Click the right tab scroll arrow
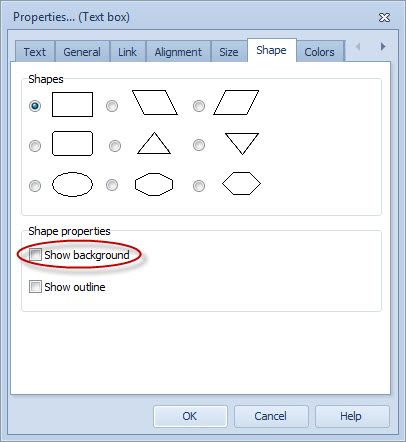The image size is (406, 442). pyautogui.click(x=383, y=46)
